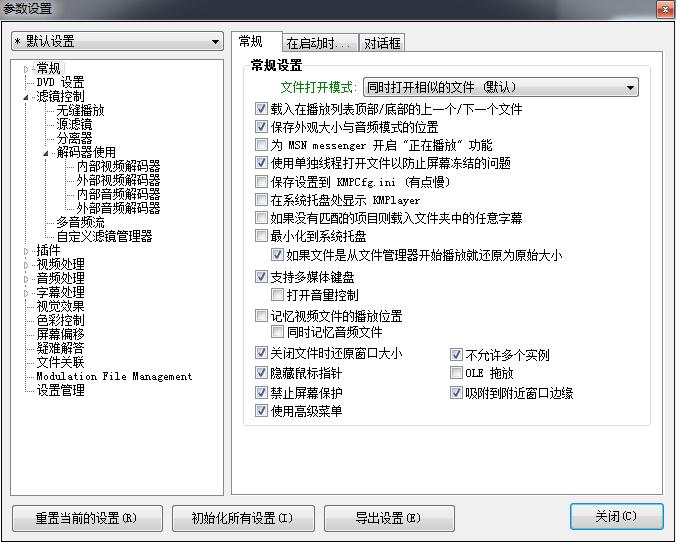Expand the 插件 tree node
Viewport: 676px width, 543px height.
click(26, 251)
